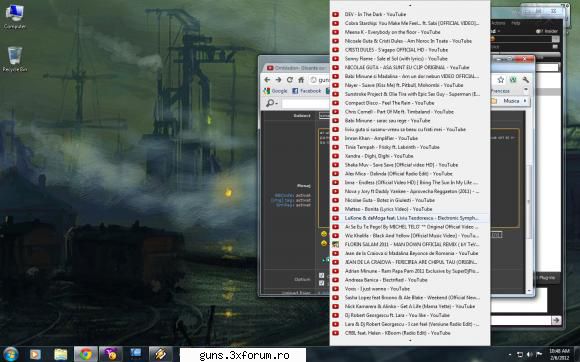This screenshot has width=580, height=362.
Task: Open Shaka Muv - Save Save entry
Action: coord(410,165)
